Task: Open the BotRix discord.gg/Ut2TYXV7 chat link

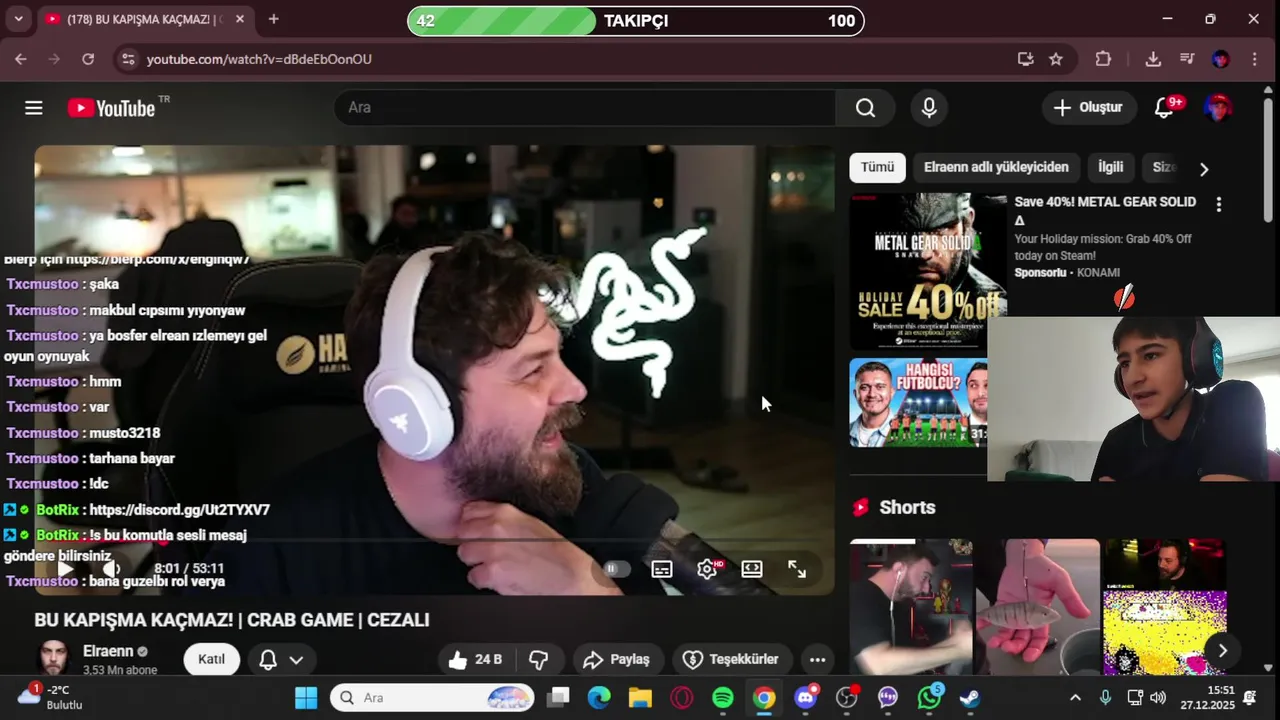Action: (179, 510)
